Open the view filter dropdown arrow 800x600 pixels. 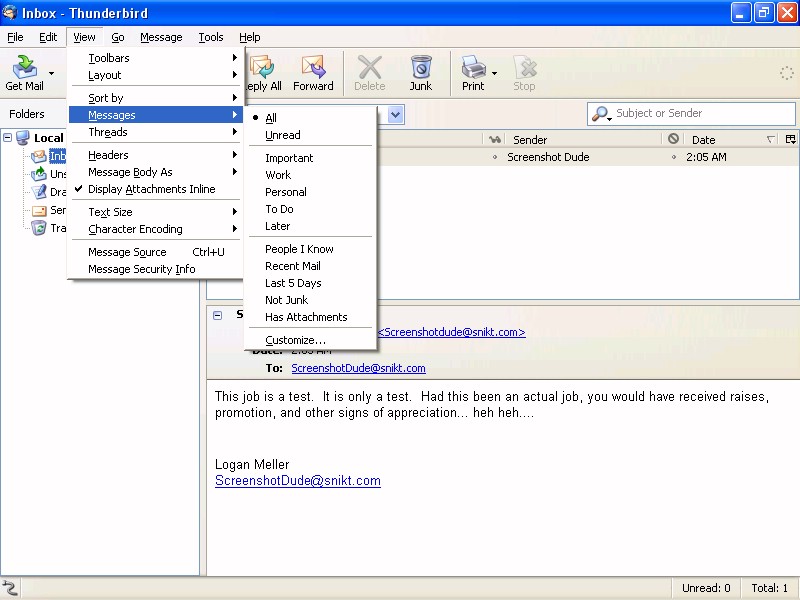[396, 114]
